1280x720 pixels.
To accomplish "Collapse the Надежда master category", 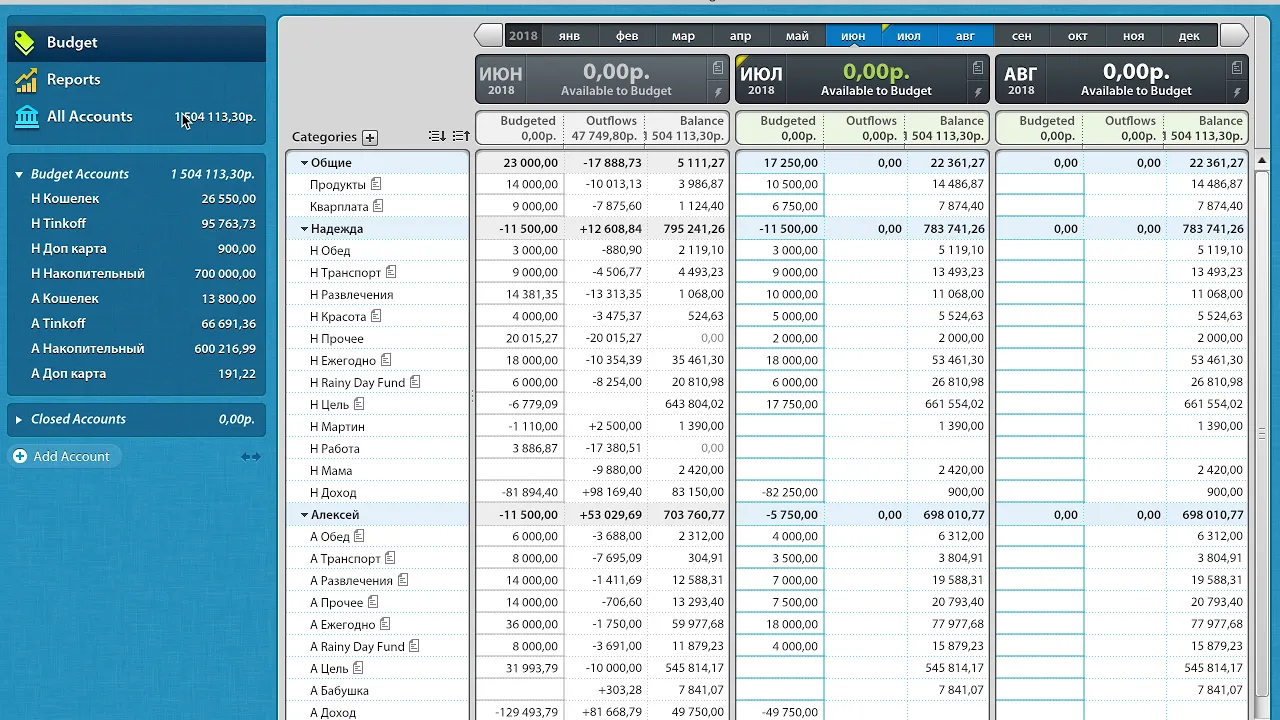I will [304, 229].
